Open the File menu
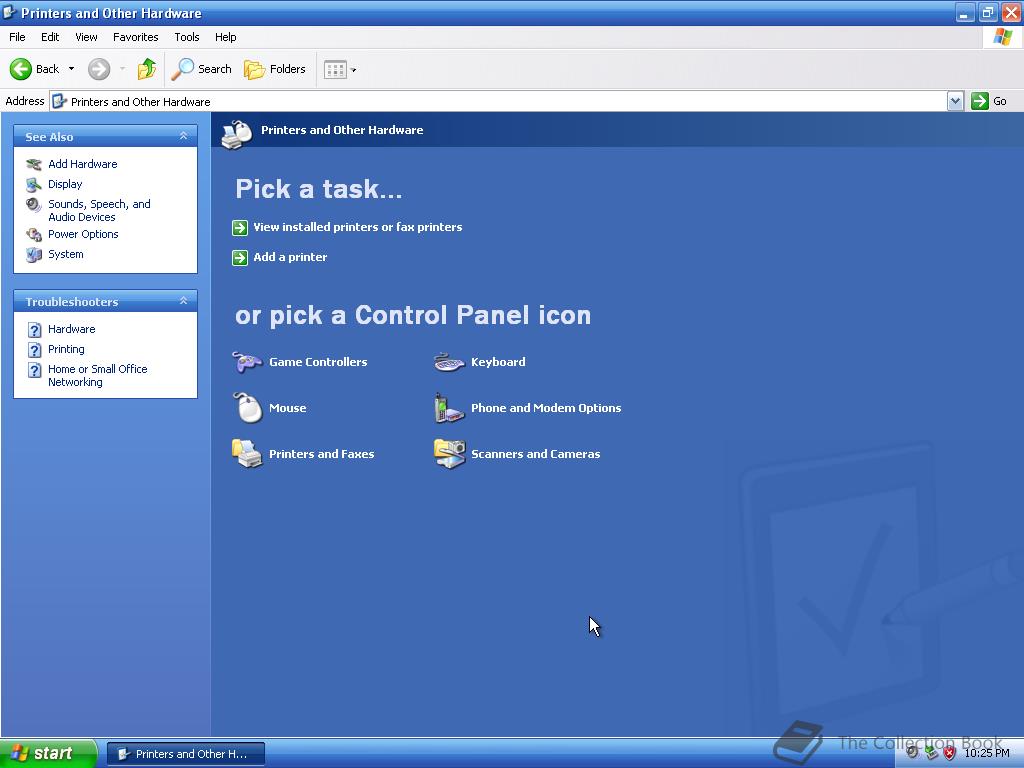The height and width of the screenshot is (768, 1024). pyautogui.click(x=17, y=37)
